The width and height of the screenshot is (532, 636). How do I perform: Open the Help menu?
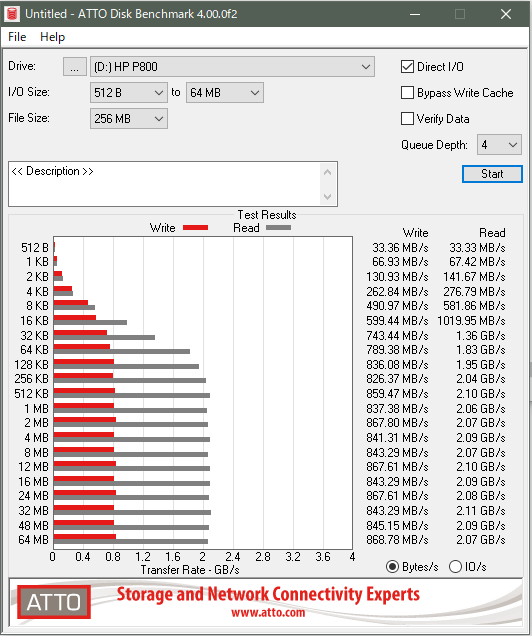pyautogui.click(x=52, y=37)
